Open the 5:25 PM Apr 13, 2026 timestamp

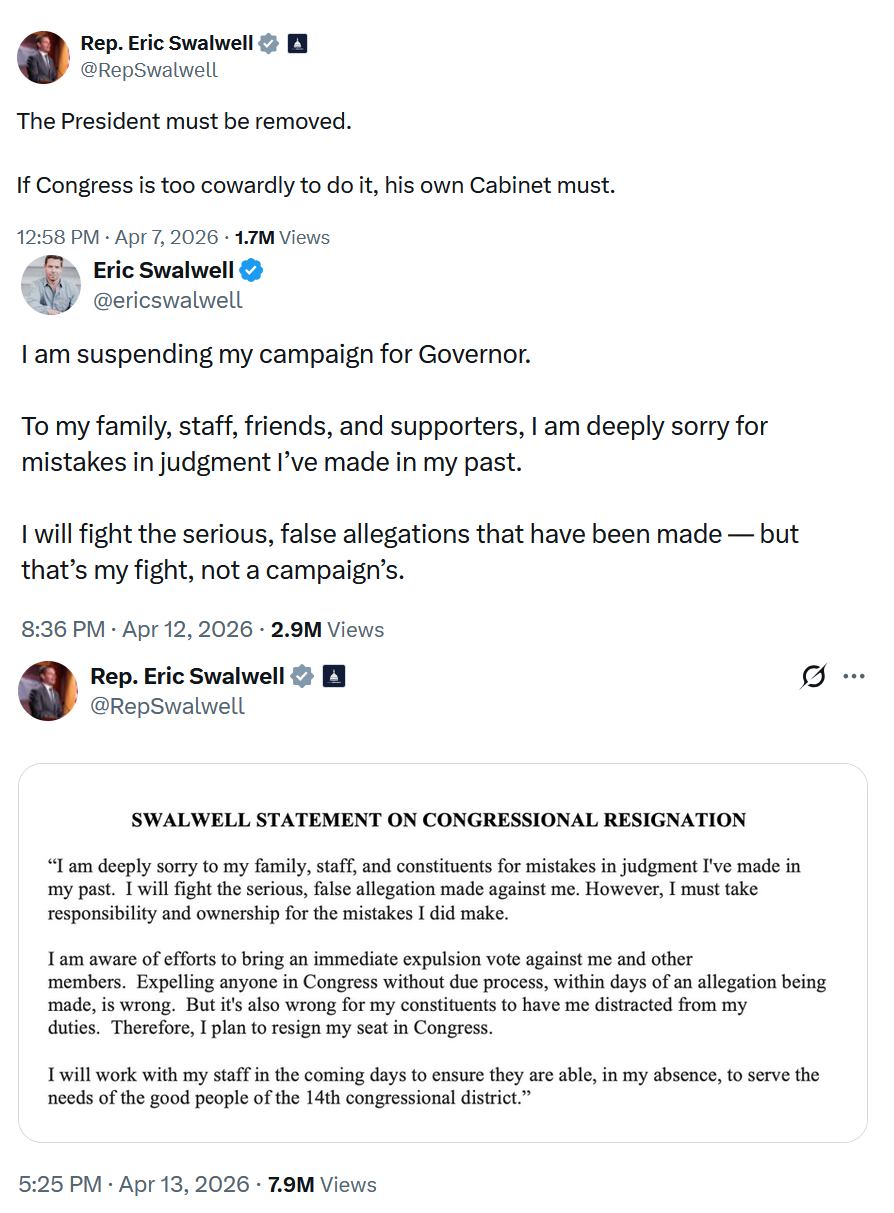click(x=134, y=1185)
